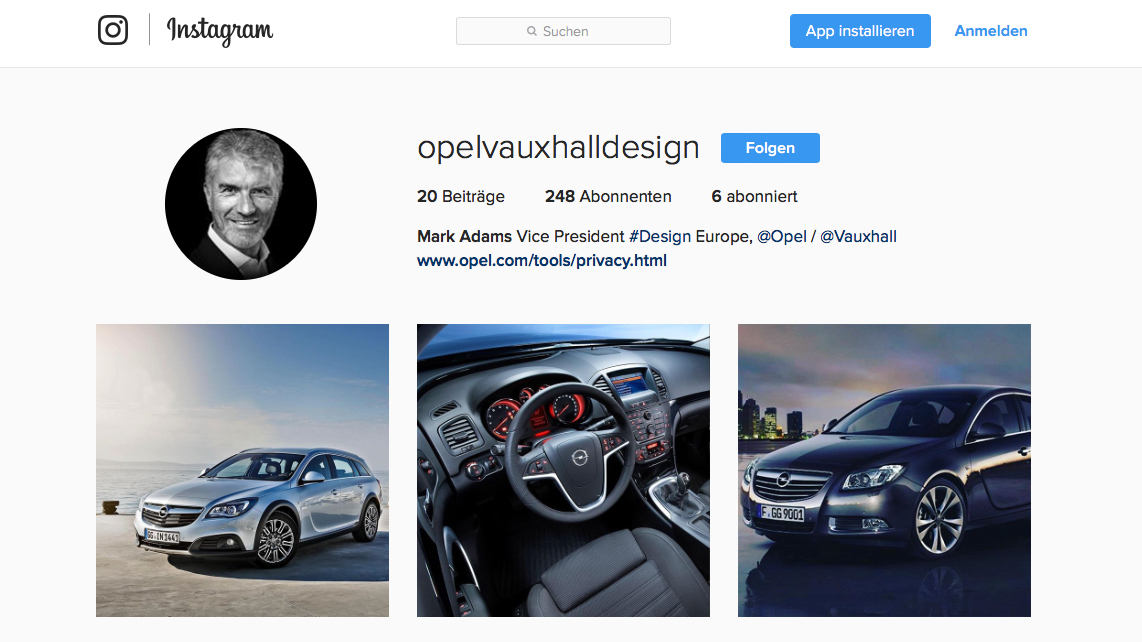Image resolution: width=1142 pixels, height=642 pixels.
Task: Follow the account with Folgen button
Action: tap(770, 148)
